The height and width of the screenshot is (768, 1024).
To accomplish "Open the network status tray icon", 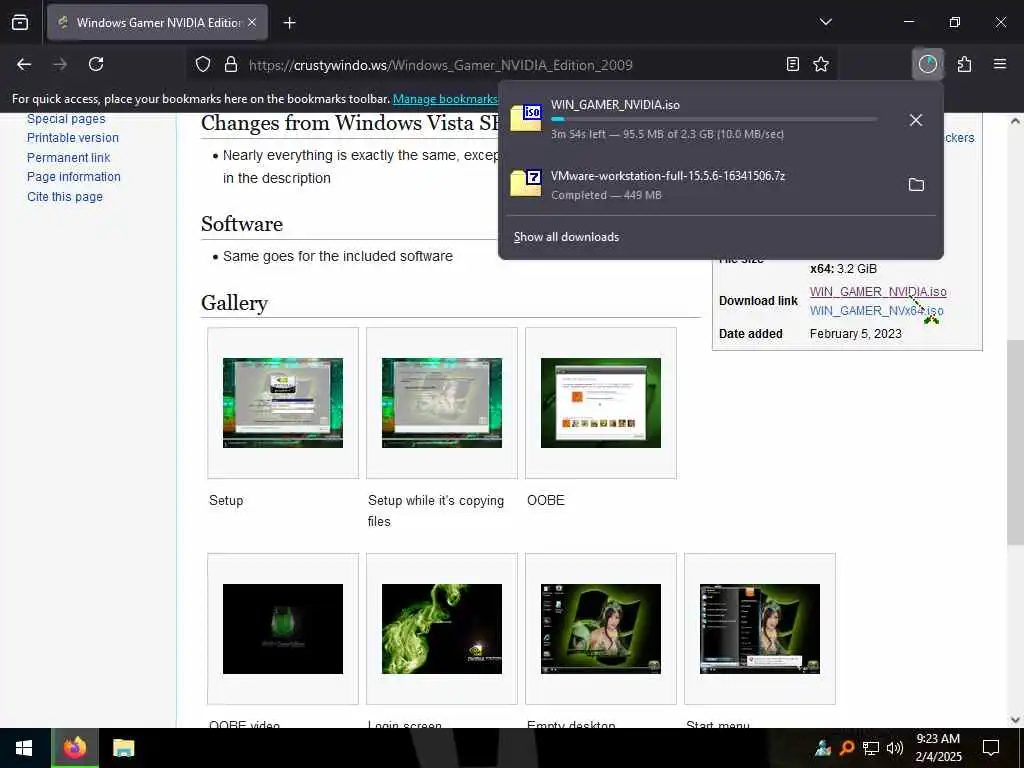I will tap(871, 748).
